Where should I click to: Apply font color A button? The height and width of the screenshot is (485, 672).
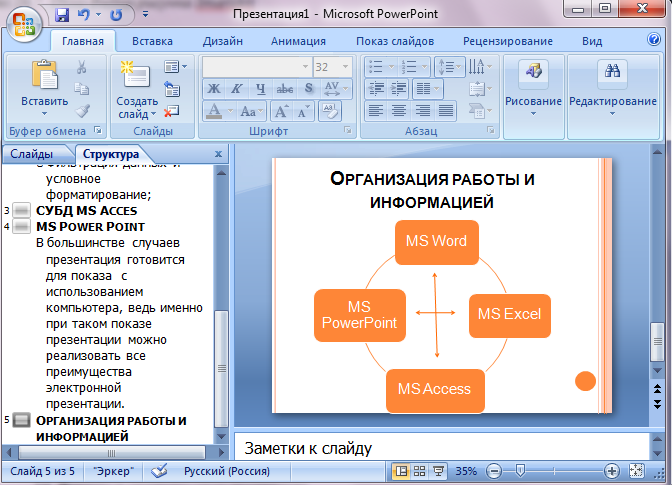(x=214, y=111)
